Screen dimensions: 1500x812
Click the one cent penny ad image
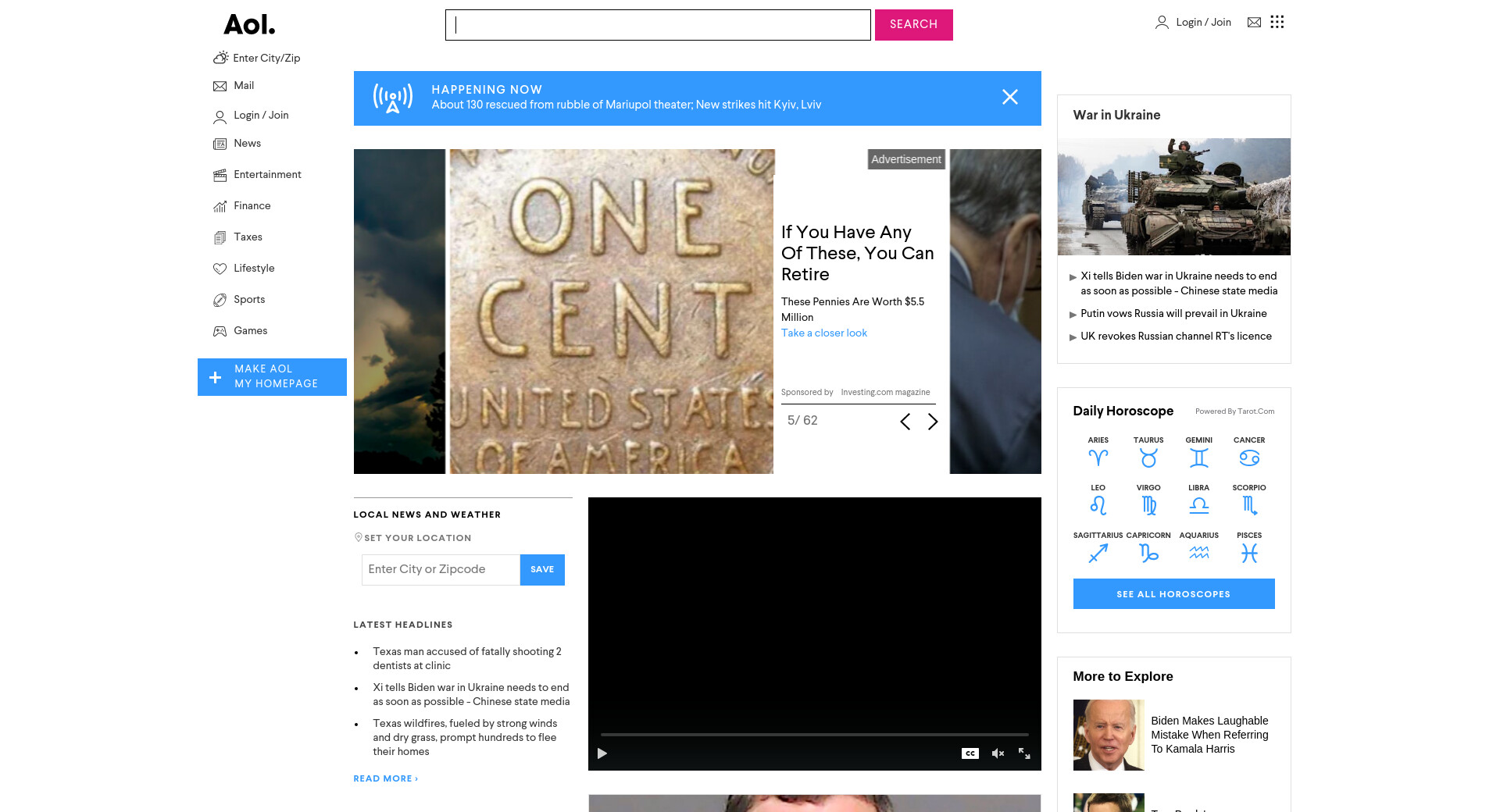click(x=611, y=312)
